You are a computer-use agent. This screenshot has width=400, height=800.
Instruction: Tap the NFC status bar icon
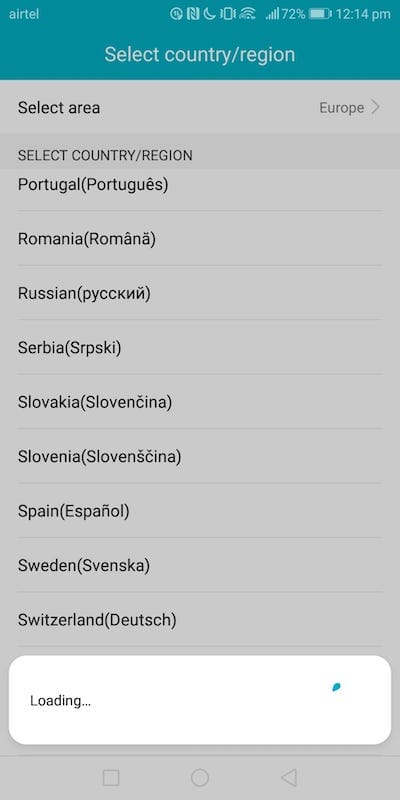[x=193, y=14]
